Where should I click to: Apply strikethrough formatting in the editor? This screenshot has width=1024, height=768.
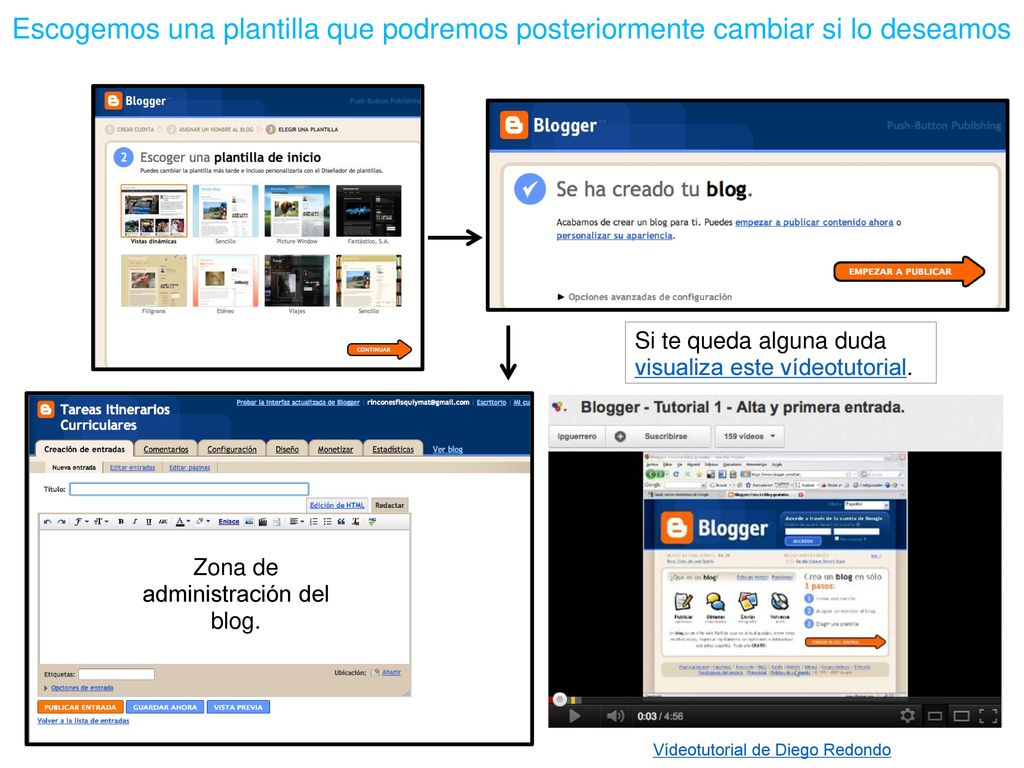coord(163,522)
